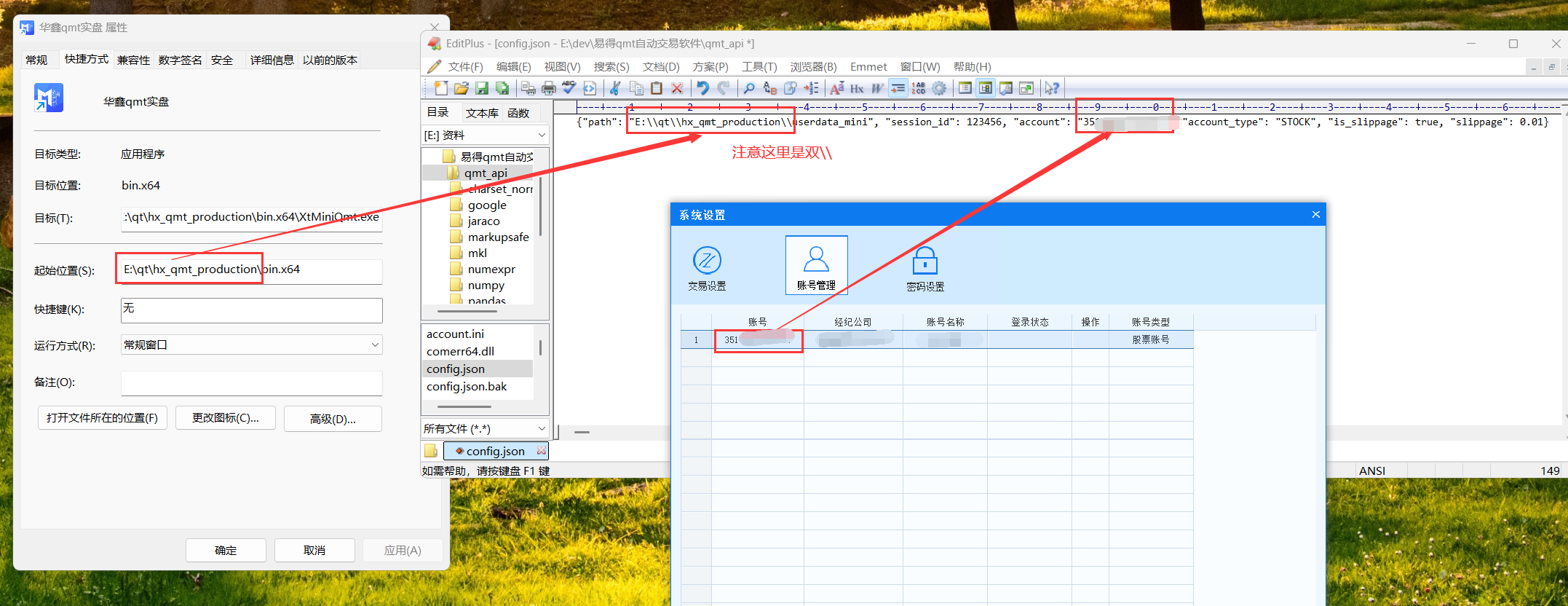Open Preferences with the gear icon

pyautogui.click(x=939, y=88)
